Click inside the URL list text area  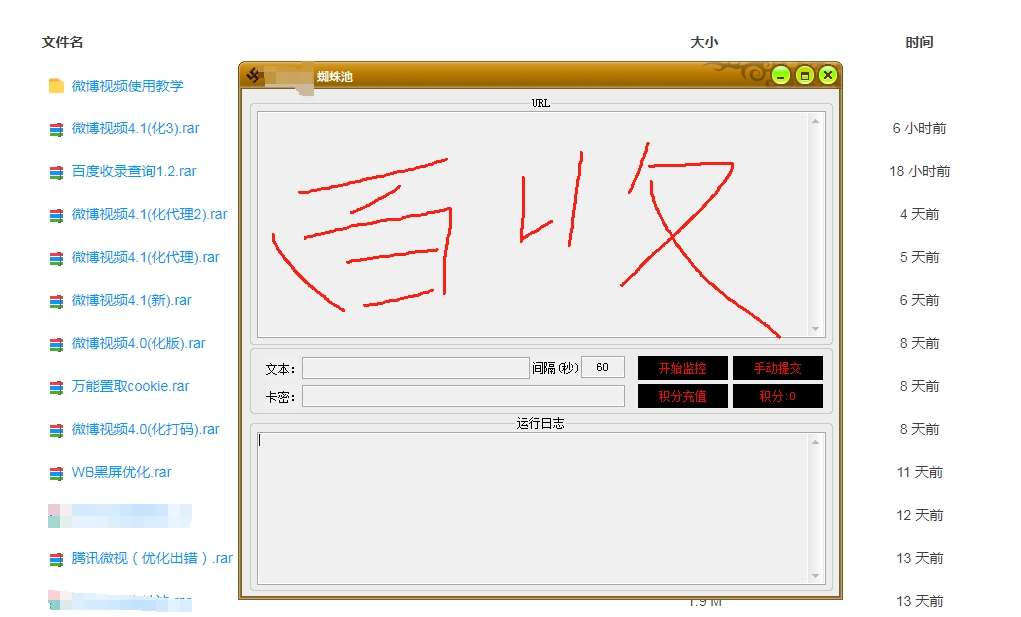click(533, 225)
